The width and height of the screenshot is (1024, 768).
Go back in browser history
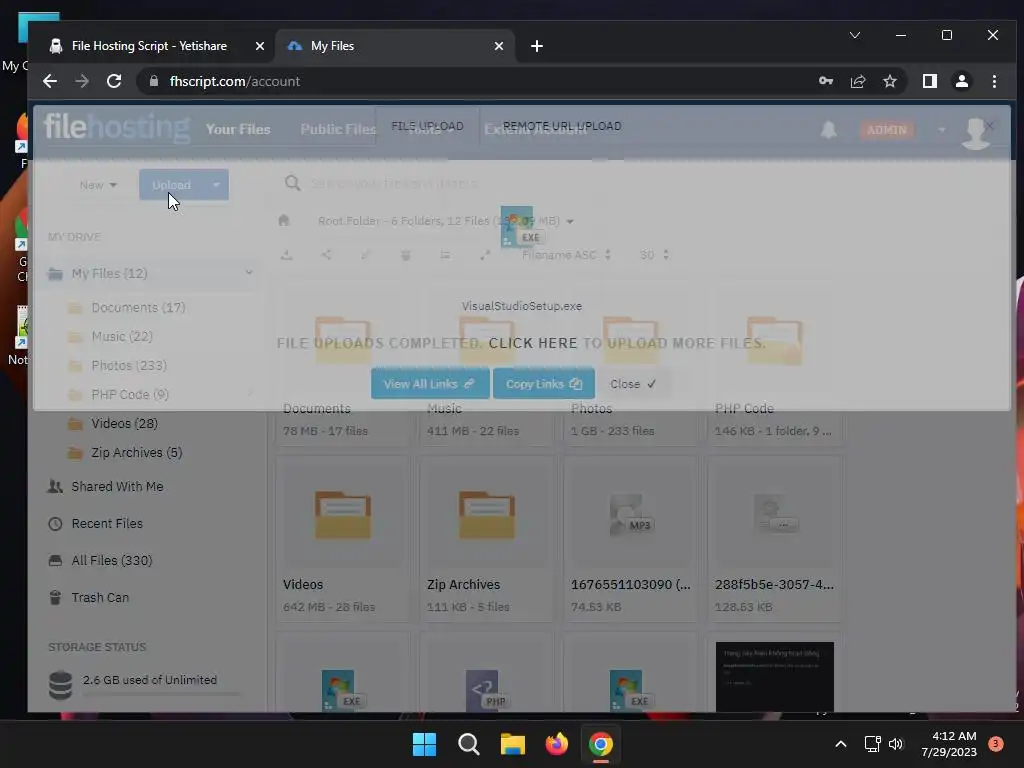click(x=50, y=81)
